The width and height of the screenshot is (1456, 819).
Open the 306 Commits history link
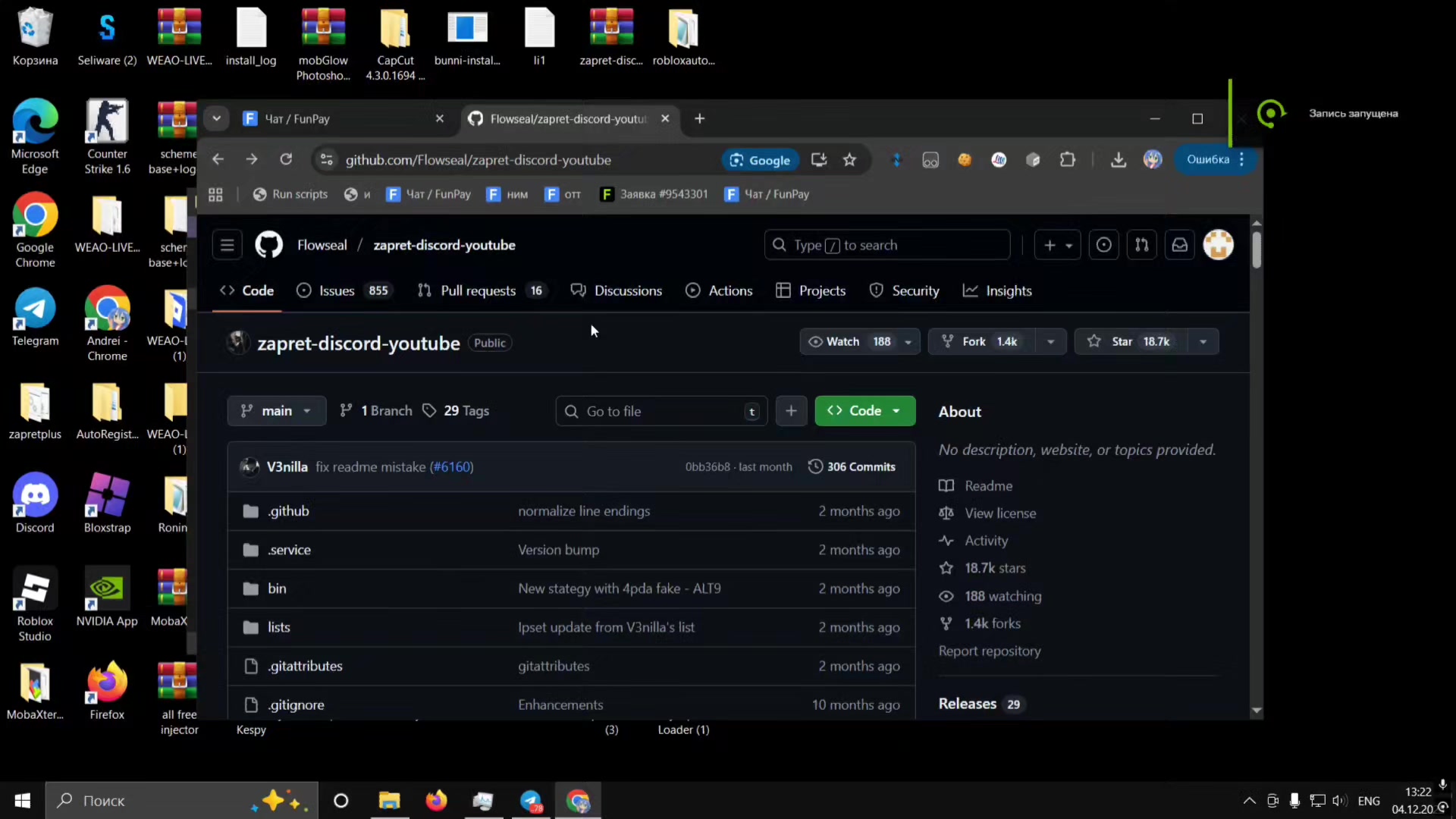[852, 467]
